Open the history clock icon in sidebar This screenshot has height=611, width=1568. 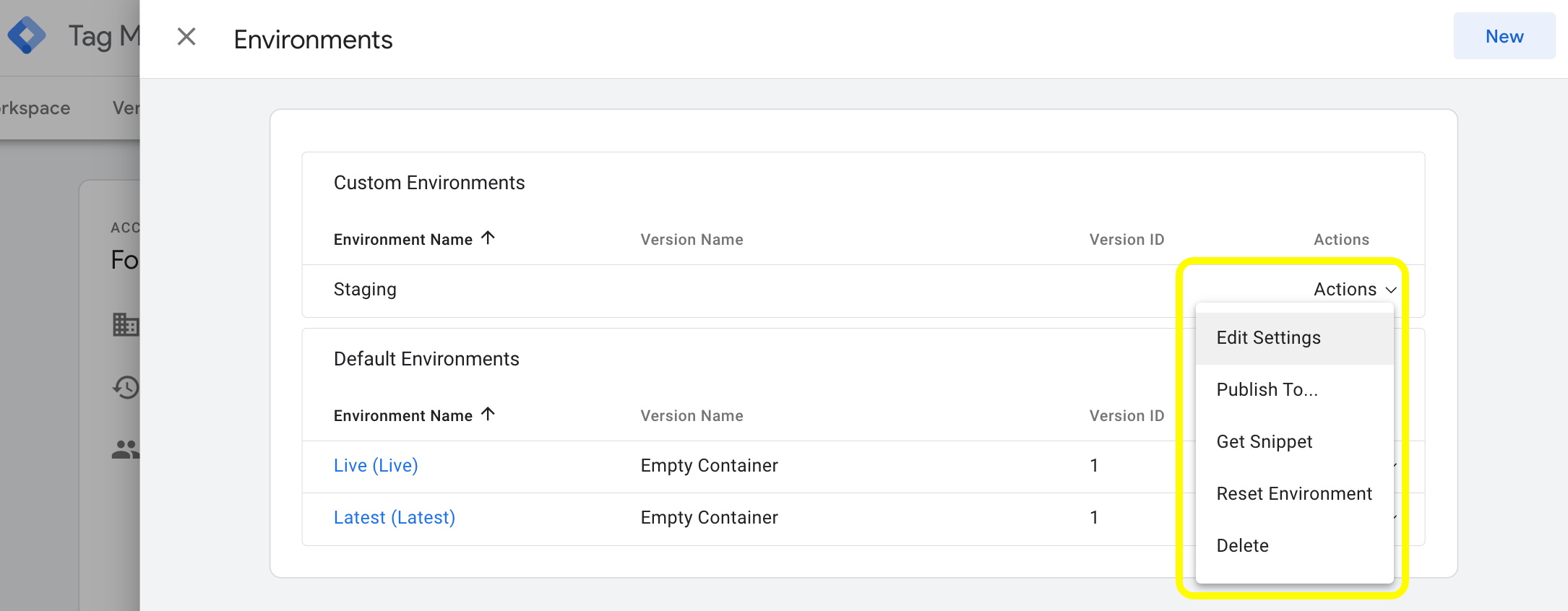126,387
